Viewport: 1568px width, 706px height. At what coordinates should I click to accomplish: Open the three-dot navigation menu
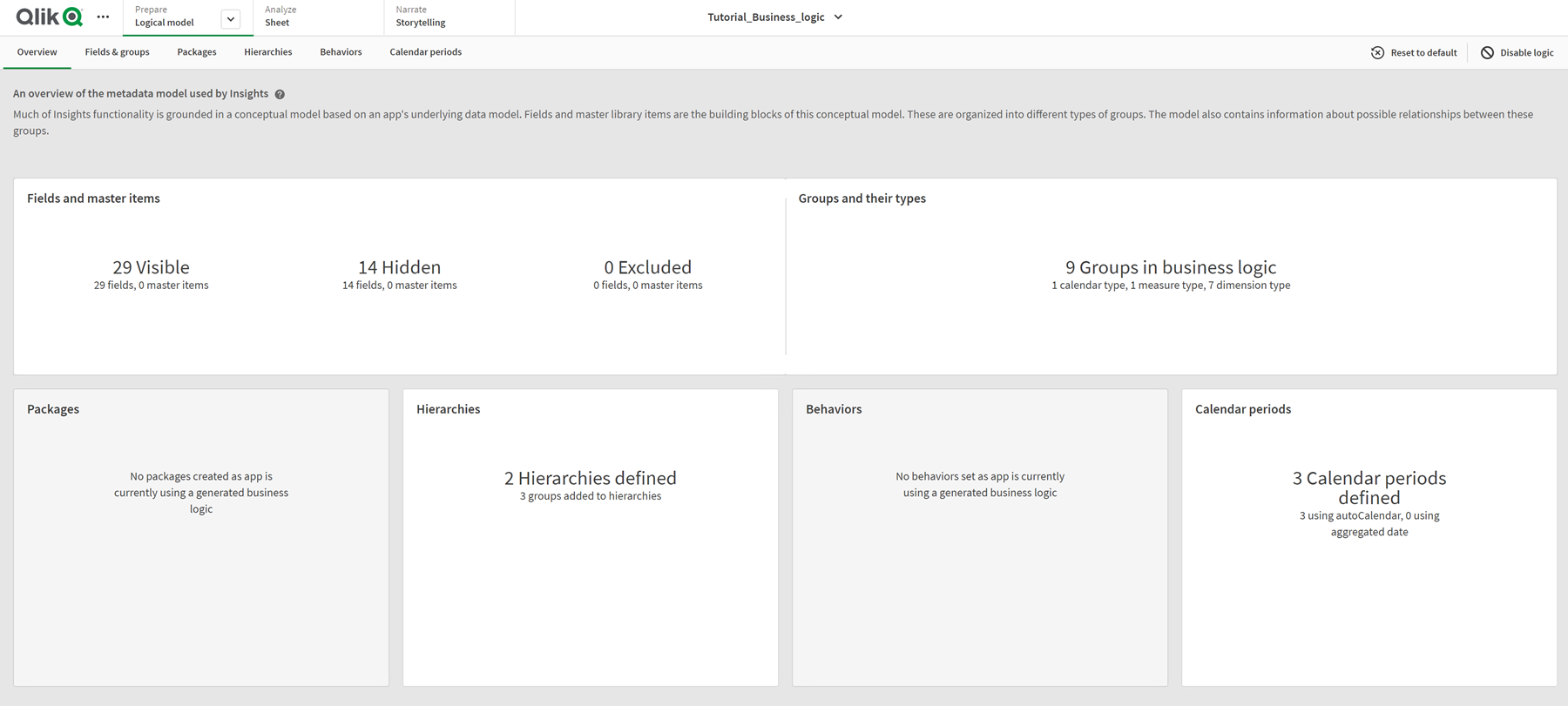pos(103,17)
